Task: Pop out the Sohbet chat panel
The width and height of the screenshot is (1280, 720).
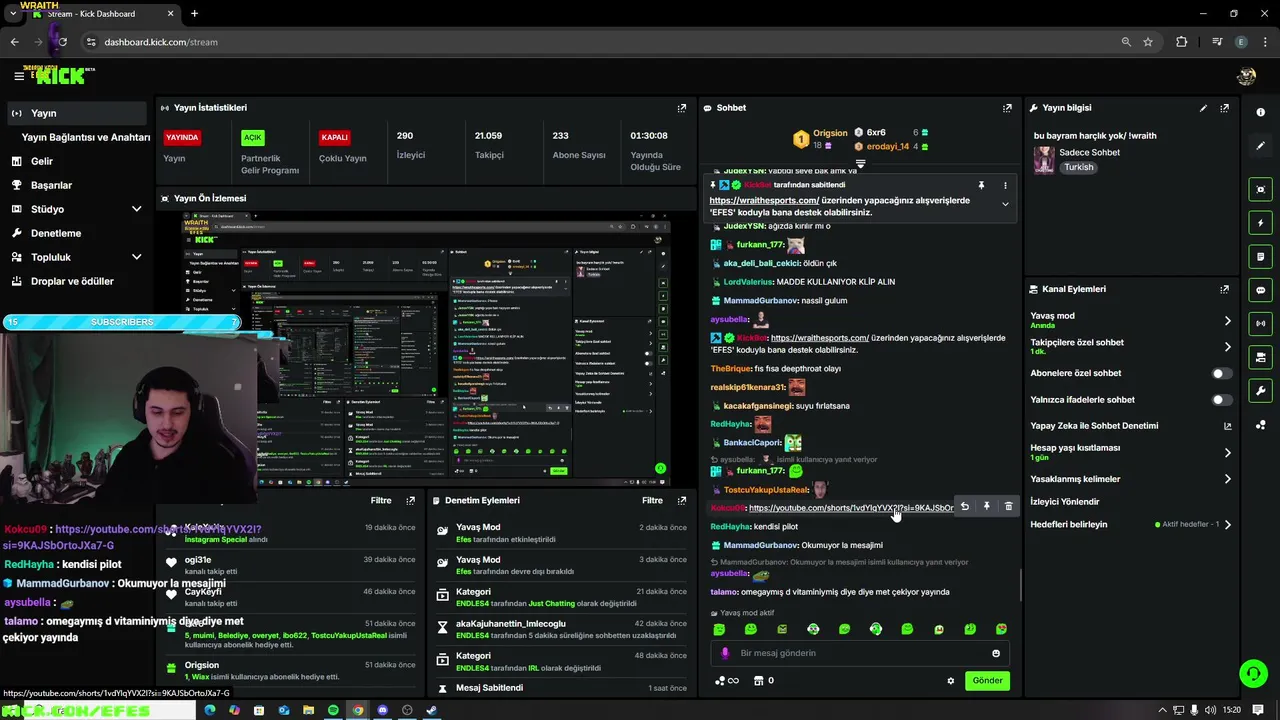Action: 1007,108
